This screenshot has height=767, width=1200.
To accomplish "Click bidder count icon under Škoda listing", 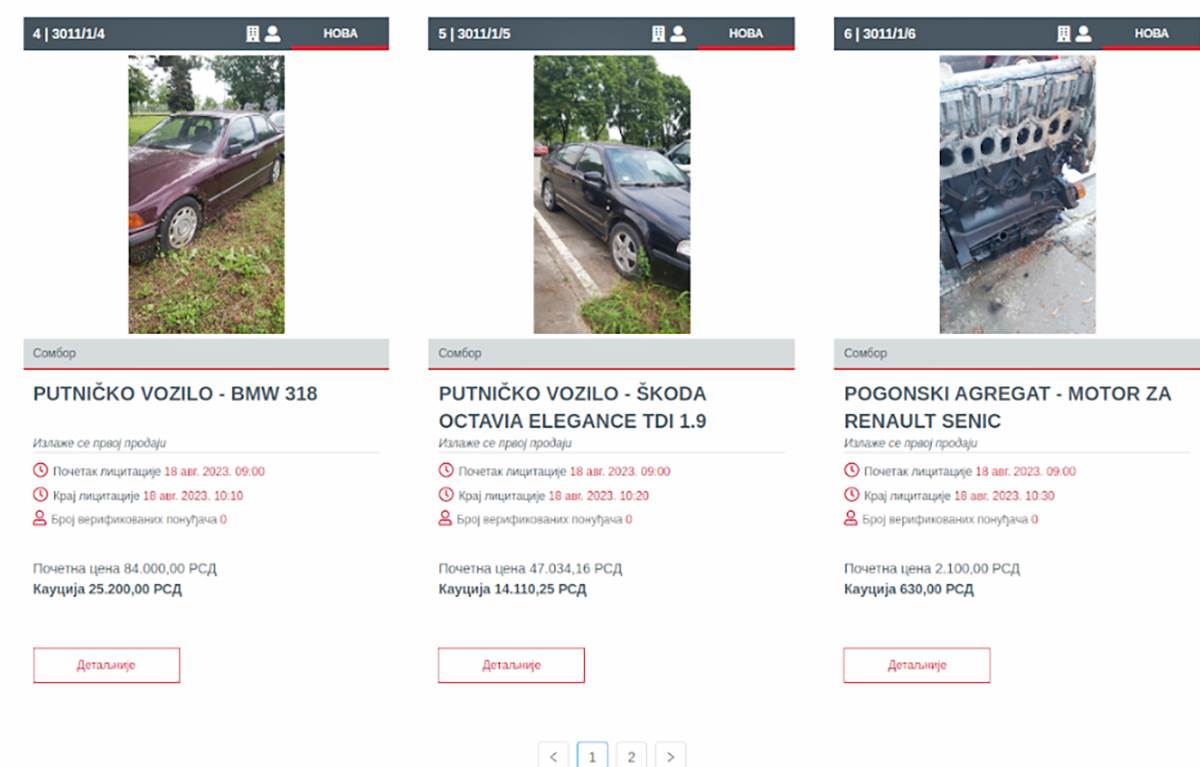I will (446, 518).
